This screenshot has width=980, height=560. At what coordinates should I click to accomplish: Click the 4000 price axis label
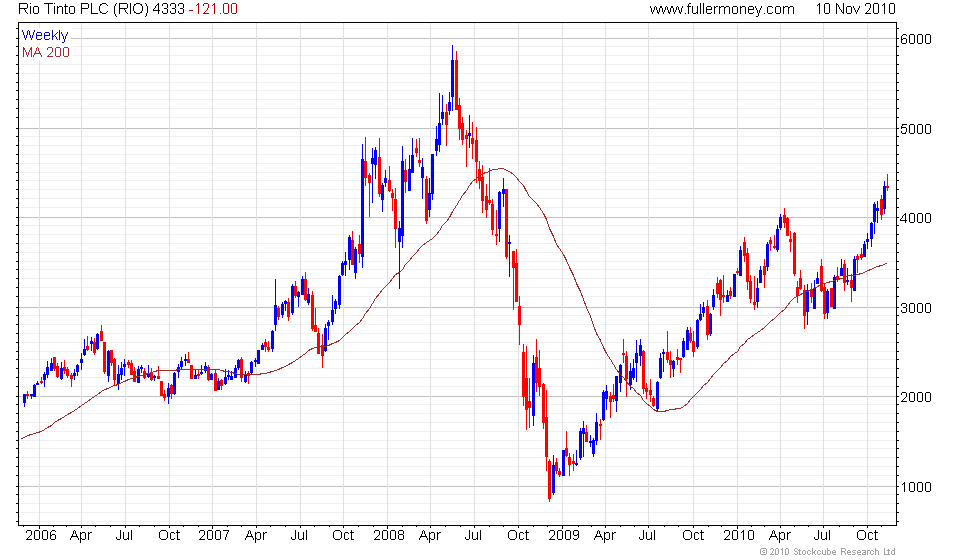916,219
